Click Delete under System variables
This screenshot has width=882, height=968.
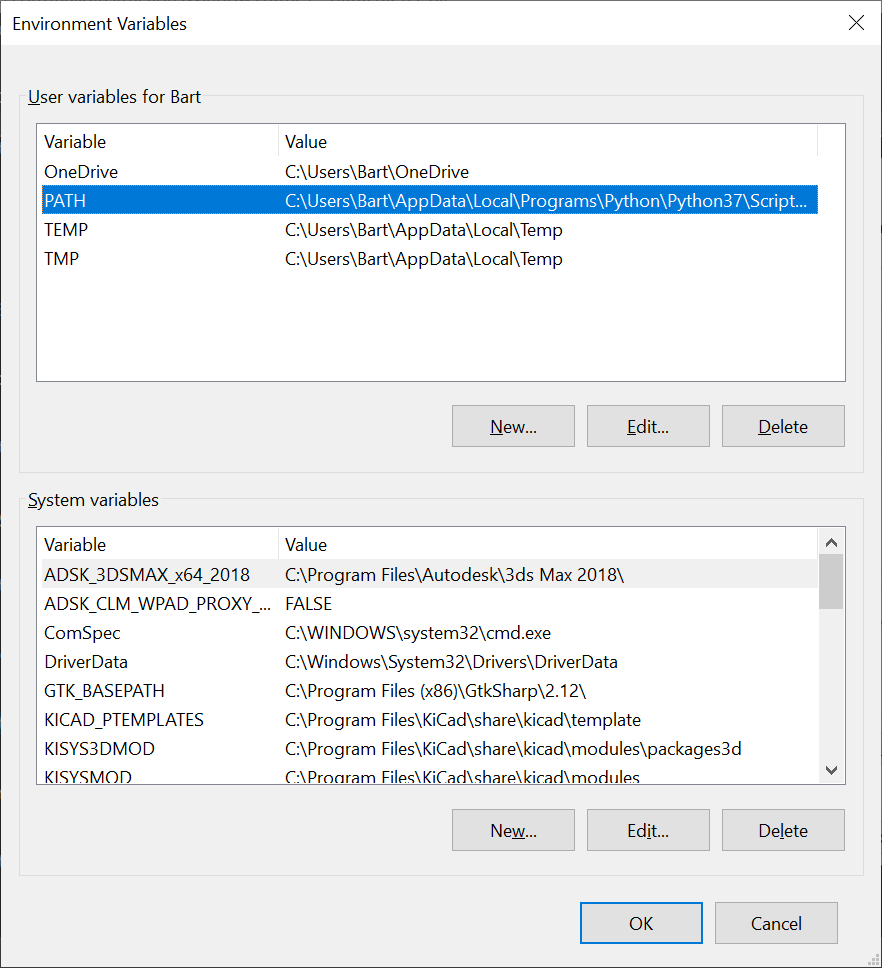coord(783,830)
